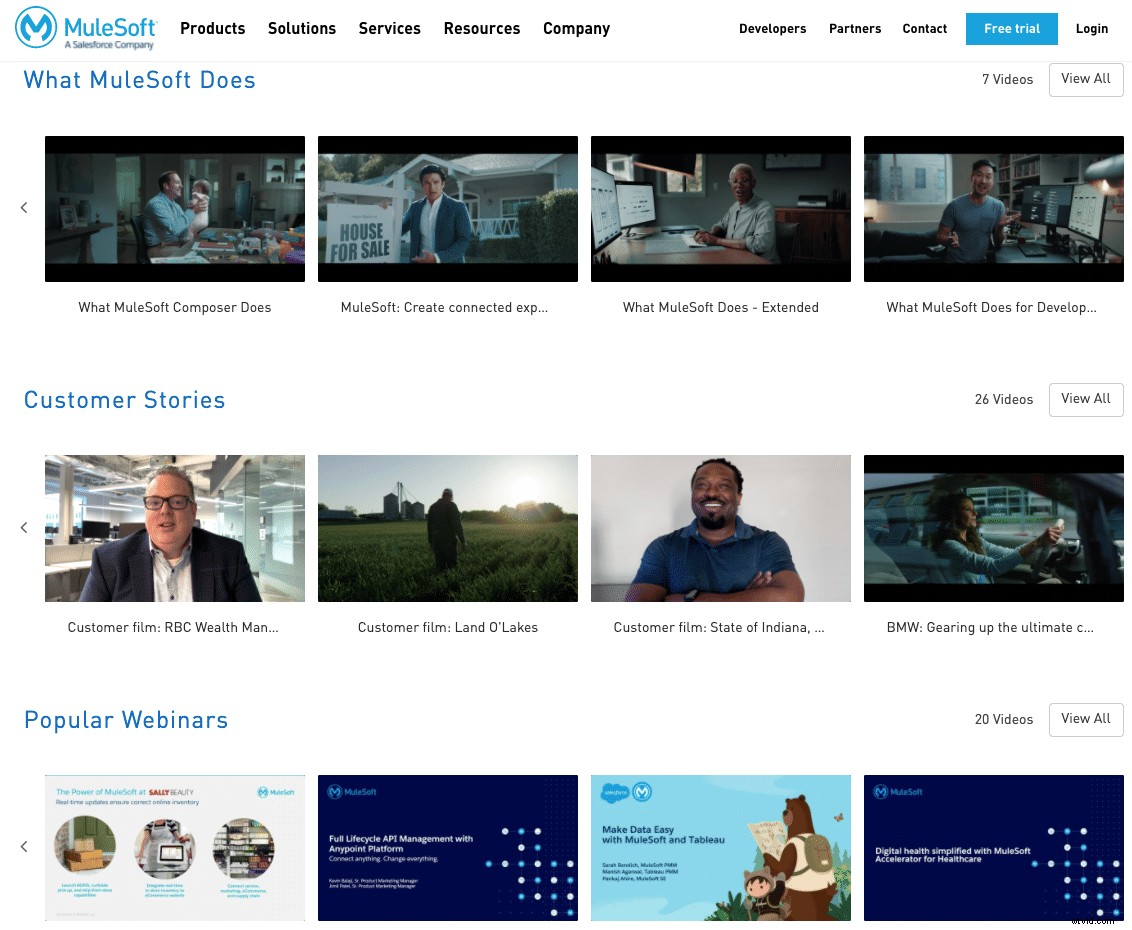This screenshot has height=930, width=1132.
Task: Click the Free trial button
Action: point(1012,29)
